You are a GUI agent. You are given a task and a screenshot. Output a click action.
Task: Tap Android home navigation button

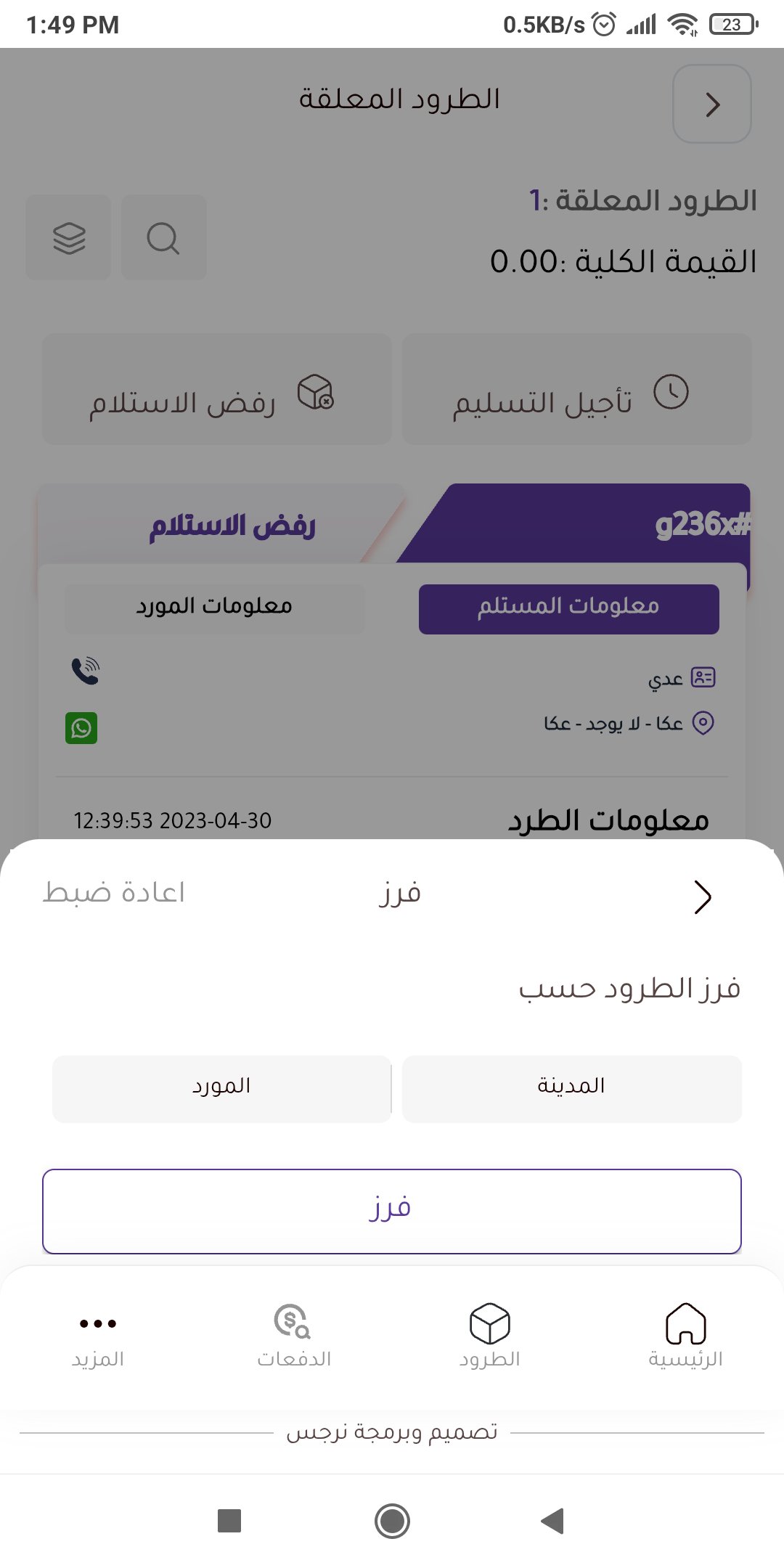click(x=392, y=1521)
